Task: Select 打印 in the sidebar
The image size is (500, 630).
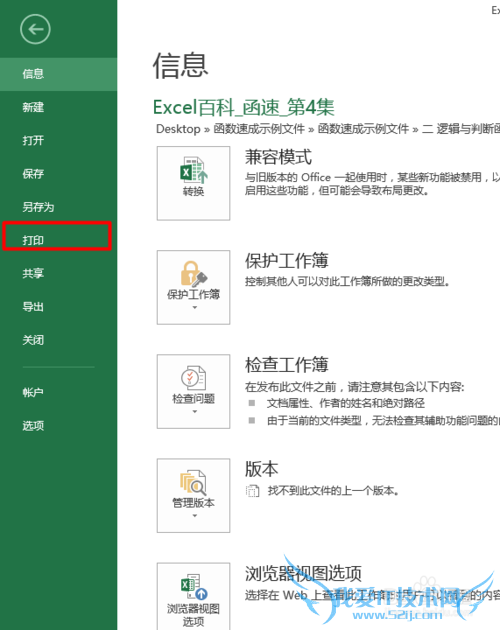Action: (x=57, y=240)
